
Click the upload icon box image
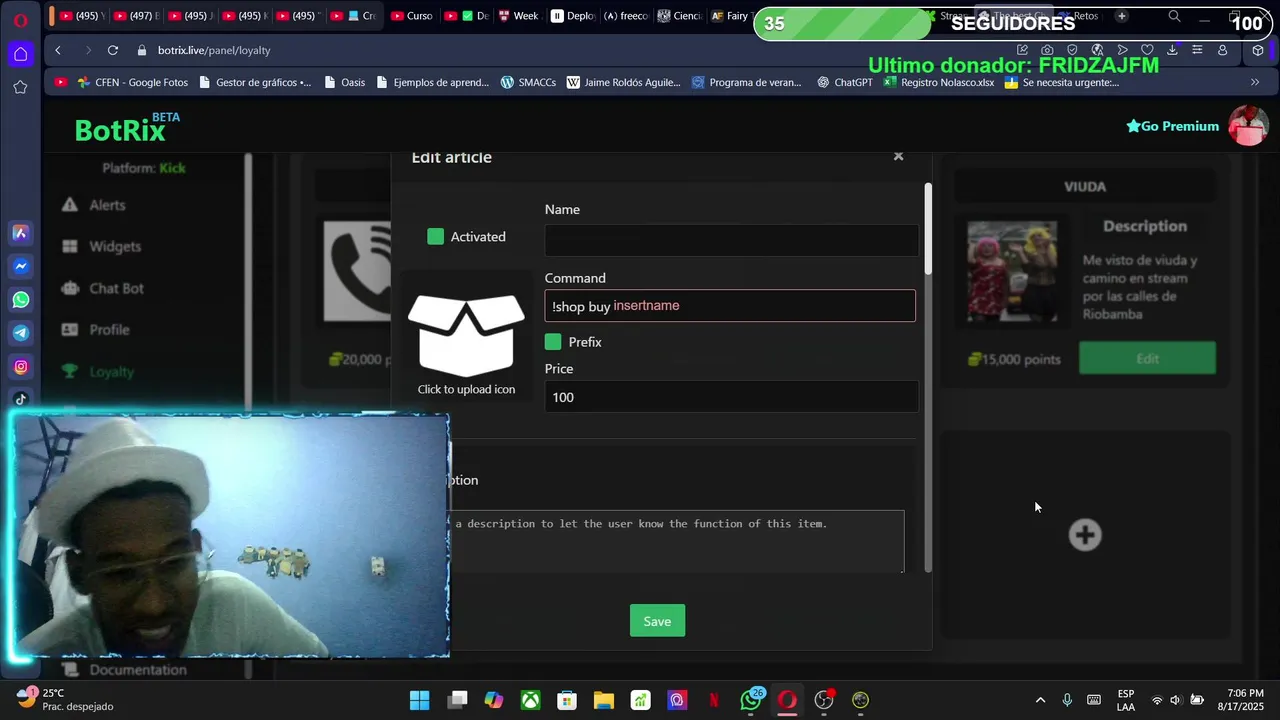pyautogui.click(x=466, y=335)
